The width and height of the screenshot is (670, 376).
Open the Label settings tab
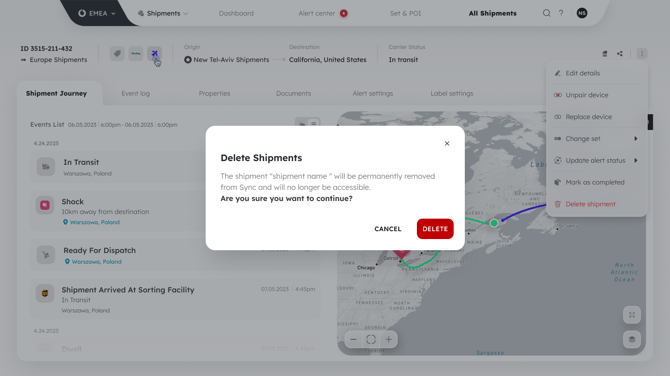[452, 93]
